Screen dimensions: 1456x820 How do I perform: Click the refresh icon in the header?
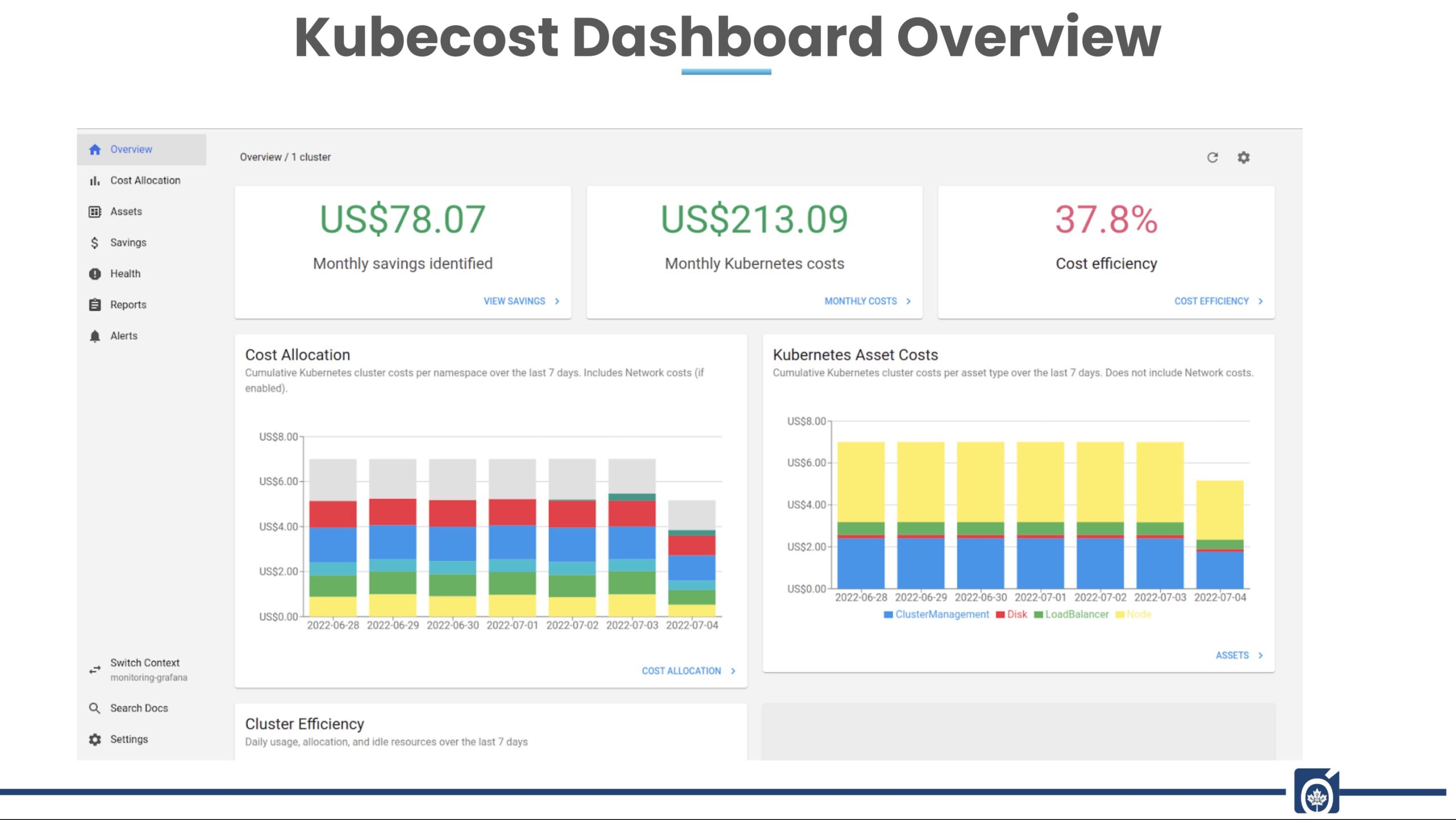click(x=1212, y=158)
